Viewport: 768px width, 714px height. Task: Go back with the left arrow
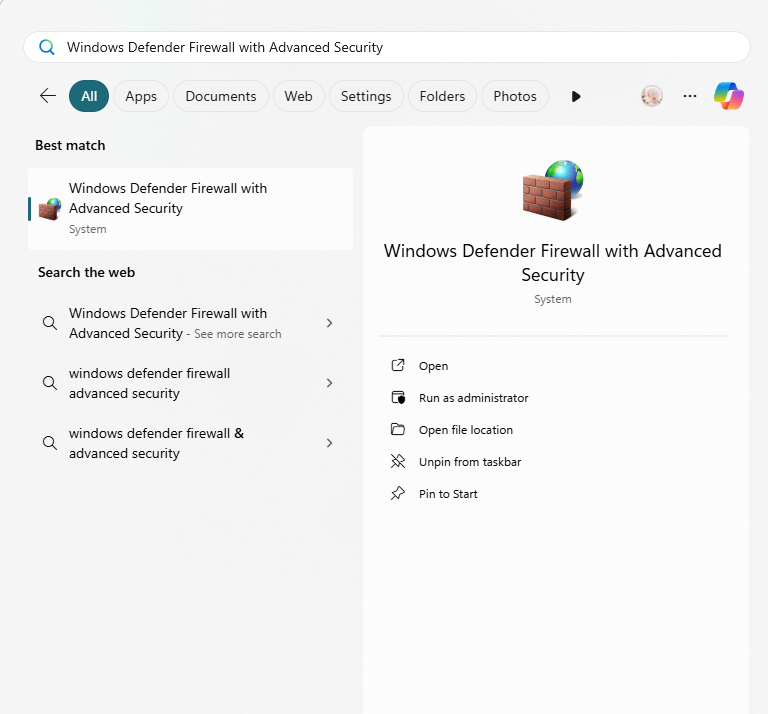pos(48,96)
